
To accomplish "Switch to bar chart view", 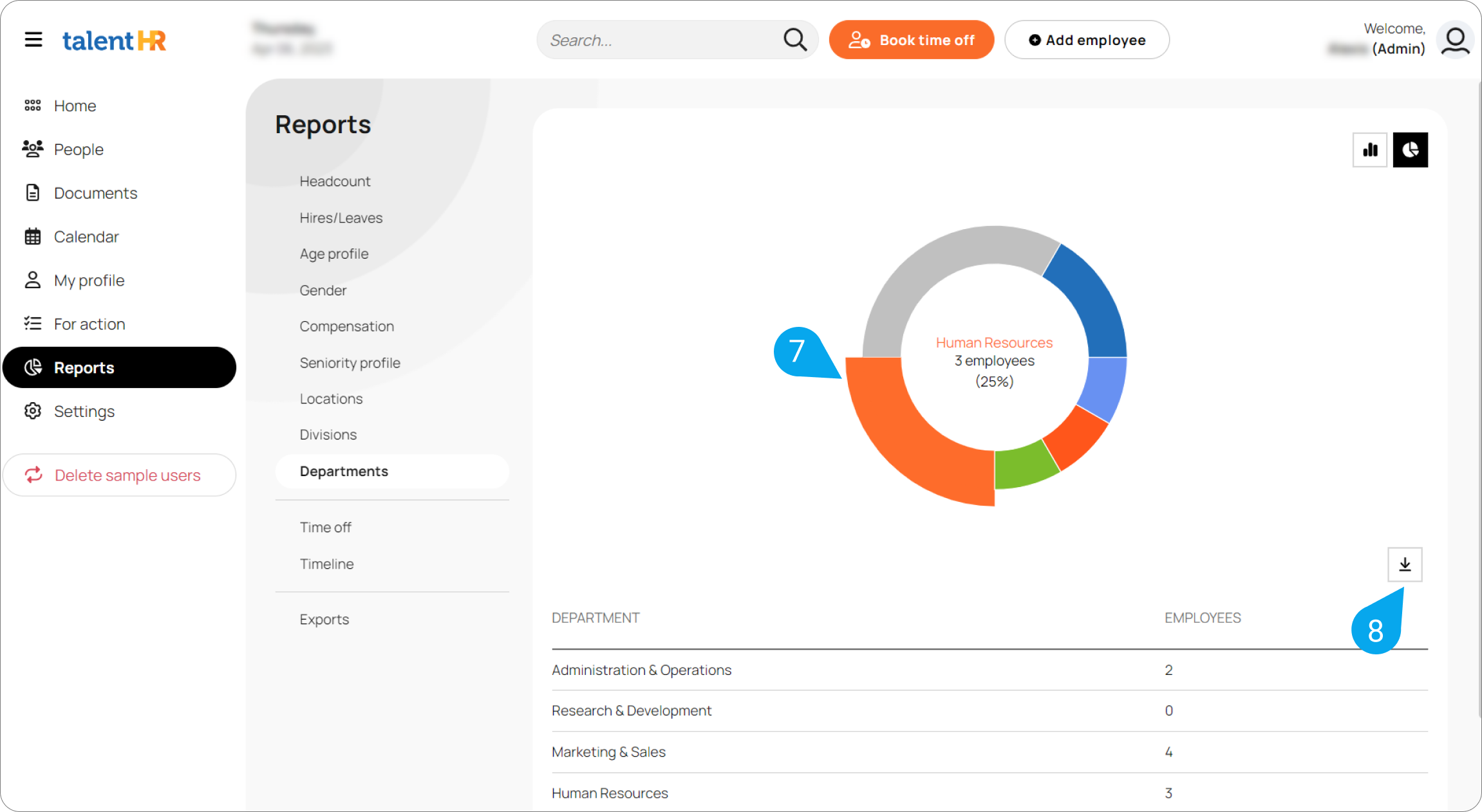I will pyautogui.click(x=1370, y=150).
